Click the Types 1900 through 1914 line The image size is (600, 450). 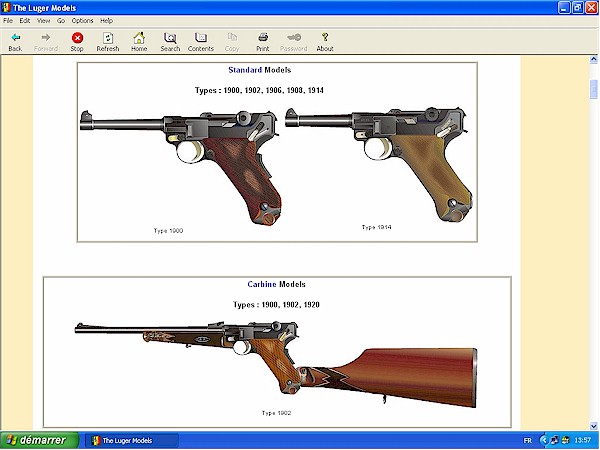[x=259, y=91]
